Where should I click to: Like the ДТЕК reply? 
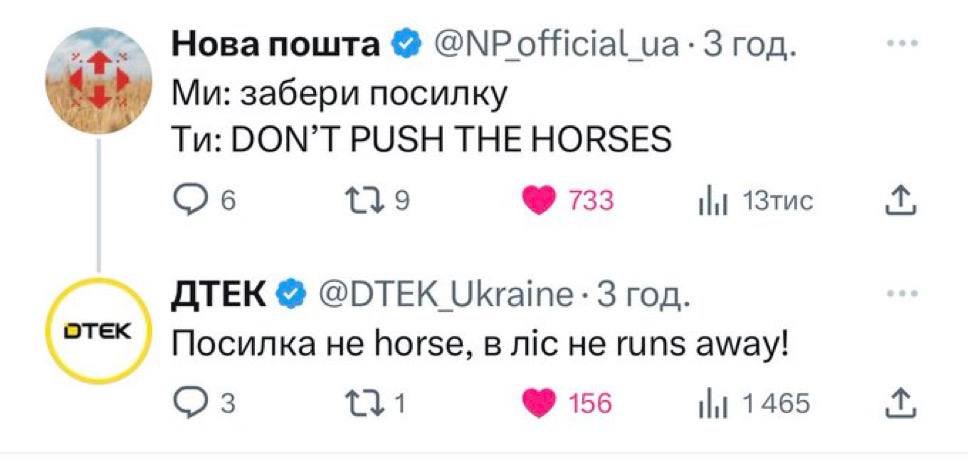[541, 403]
